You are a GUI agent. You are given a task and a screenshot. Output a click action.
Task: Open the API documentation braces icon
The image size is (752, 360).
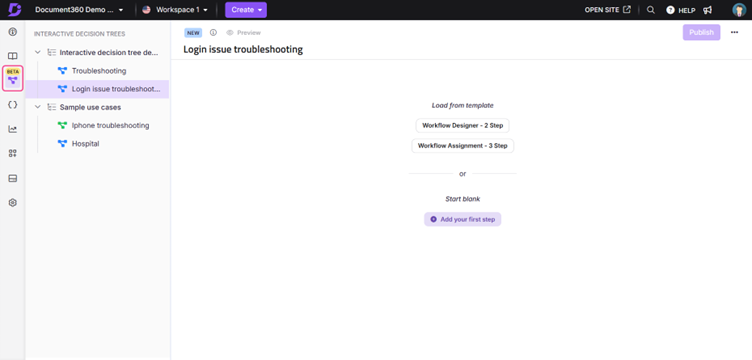13,105
